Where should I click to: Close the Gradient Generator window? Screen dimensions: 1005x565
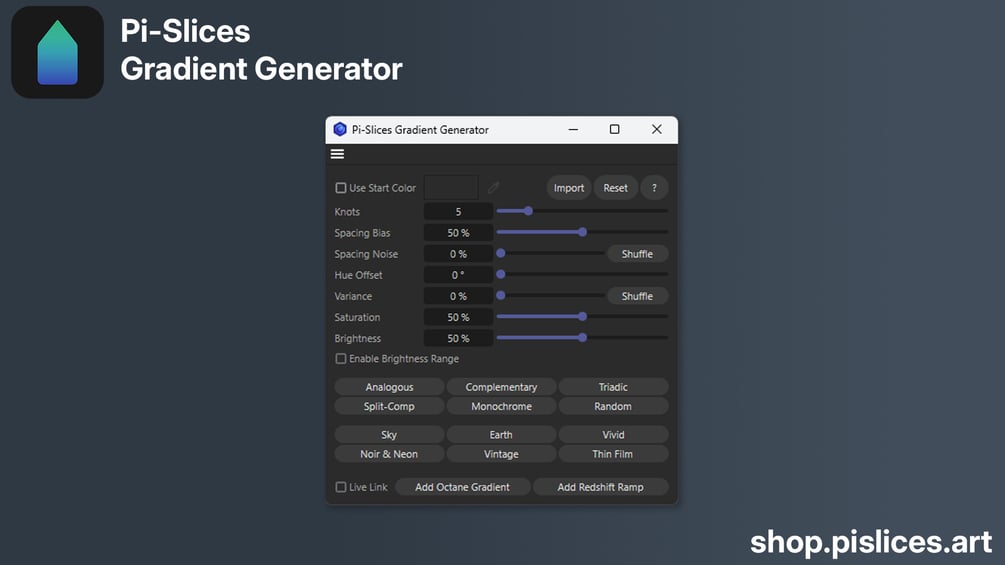(x=656, y=129)
